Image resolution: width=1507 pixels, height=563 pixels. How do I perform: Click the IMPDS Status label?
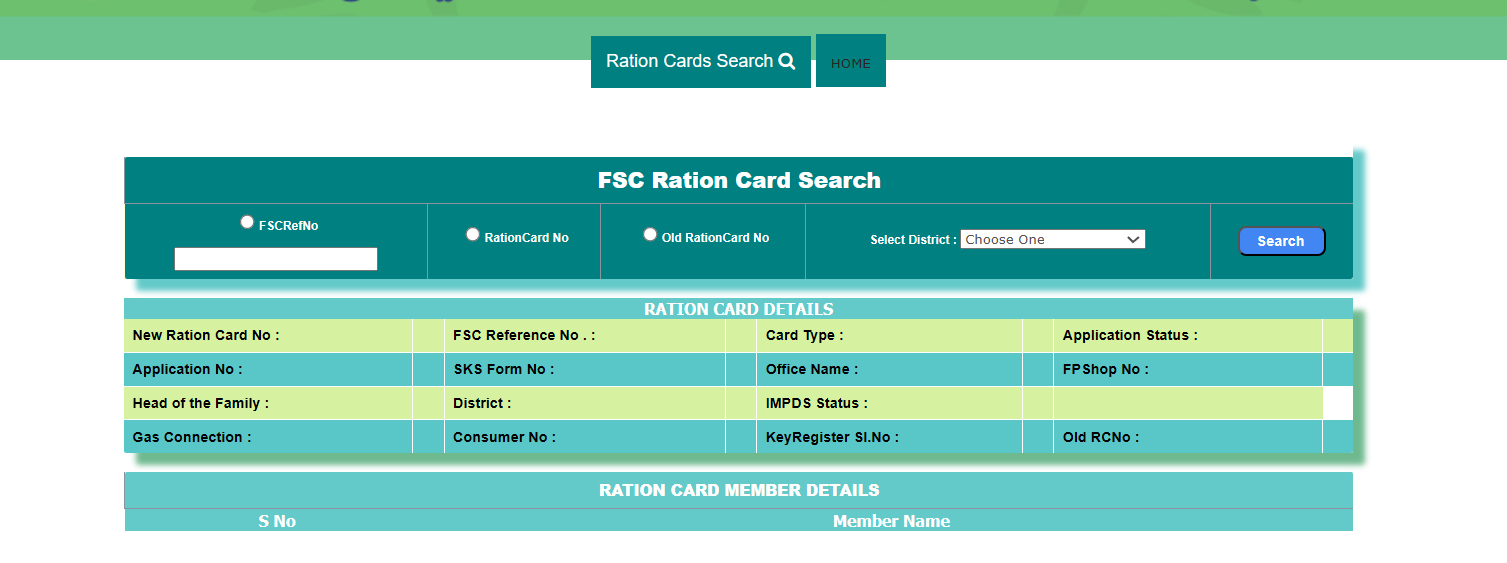[817, 403]
